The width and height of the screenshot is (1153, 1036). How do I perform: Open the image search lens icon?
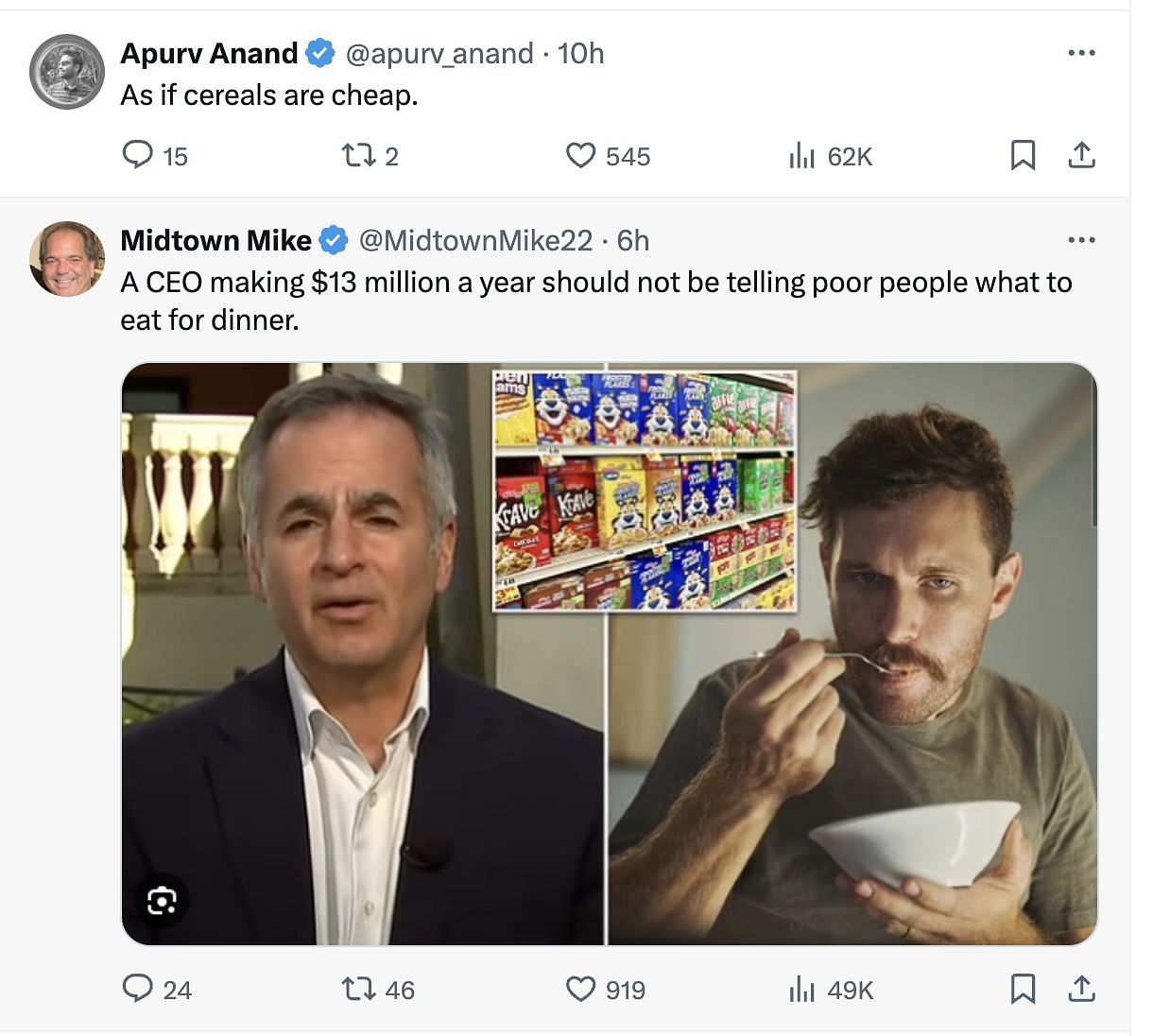tap(162, 902)
